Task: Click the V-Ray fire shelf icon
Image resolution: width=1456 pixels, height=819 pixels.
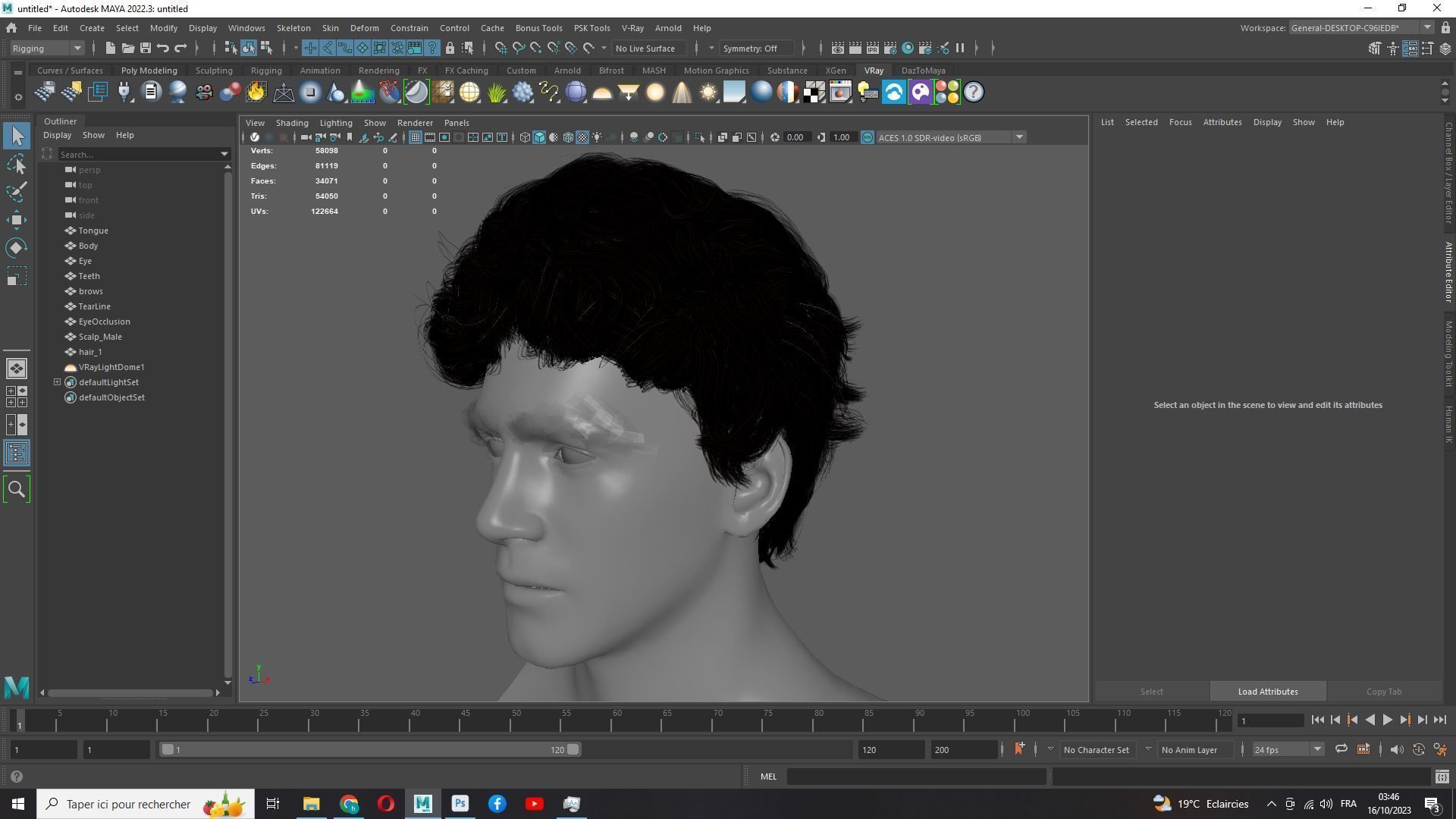Action: (256, 93)
